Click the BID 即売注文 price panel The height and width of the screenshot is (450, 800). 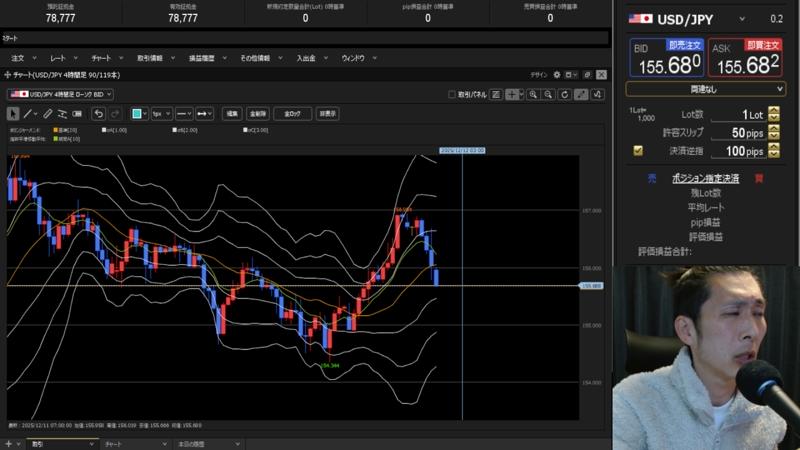coord(665,58)
